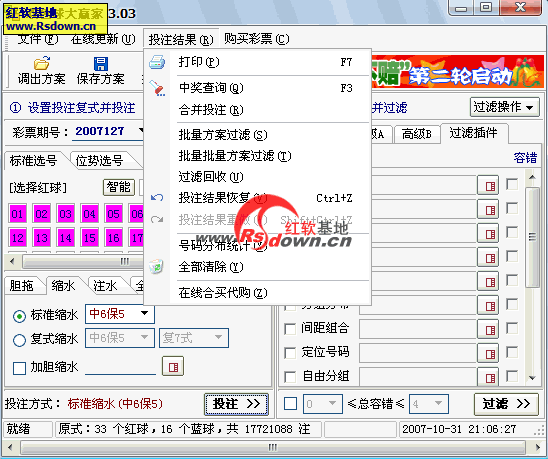This screenshot has width=548, height=459.
Task: Click the 保存方案 floppy disk icon
Action: (x=101, y=64)
